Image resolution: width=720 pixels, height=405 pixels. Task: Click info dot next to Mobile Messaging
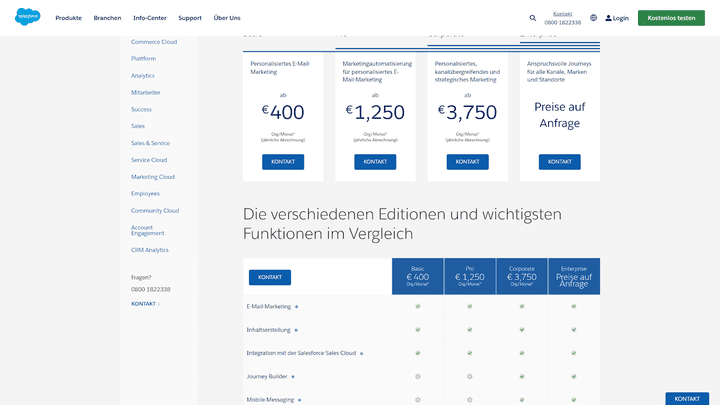click(x=300, y=400)
